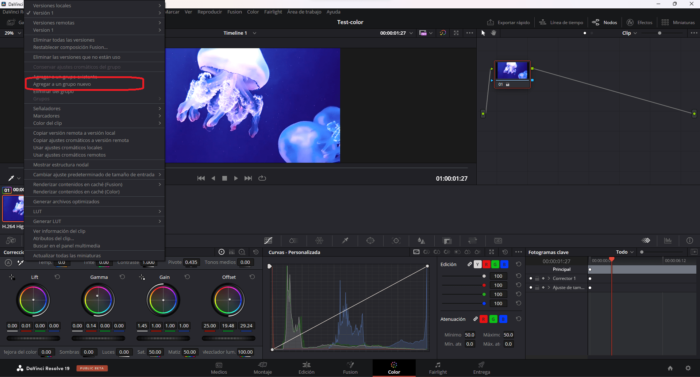
Task: Reset the Offset color wheel
Action: click(x=252, y=277)
